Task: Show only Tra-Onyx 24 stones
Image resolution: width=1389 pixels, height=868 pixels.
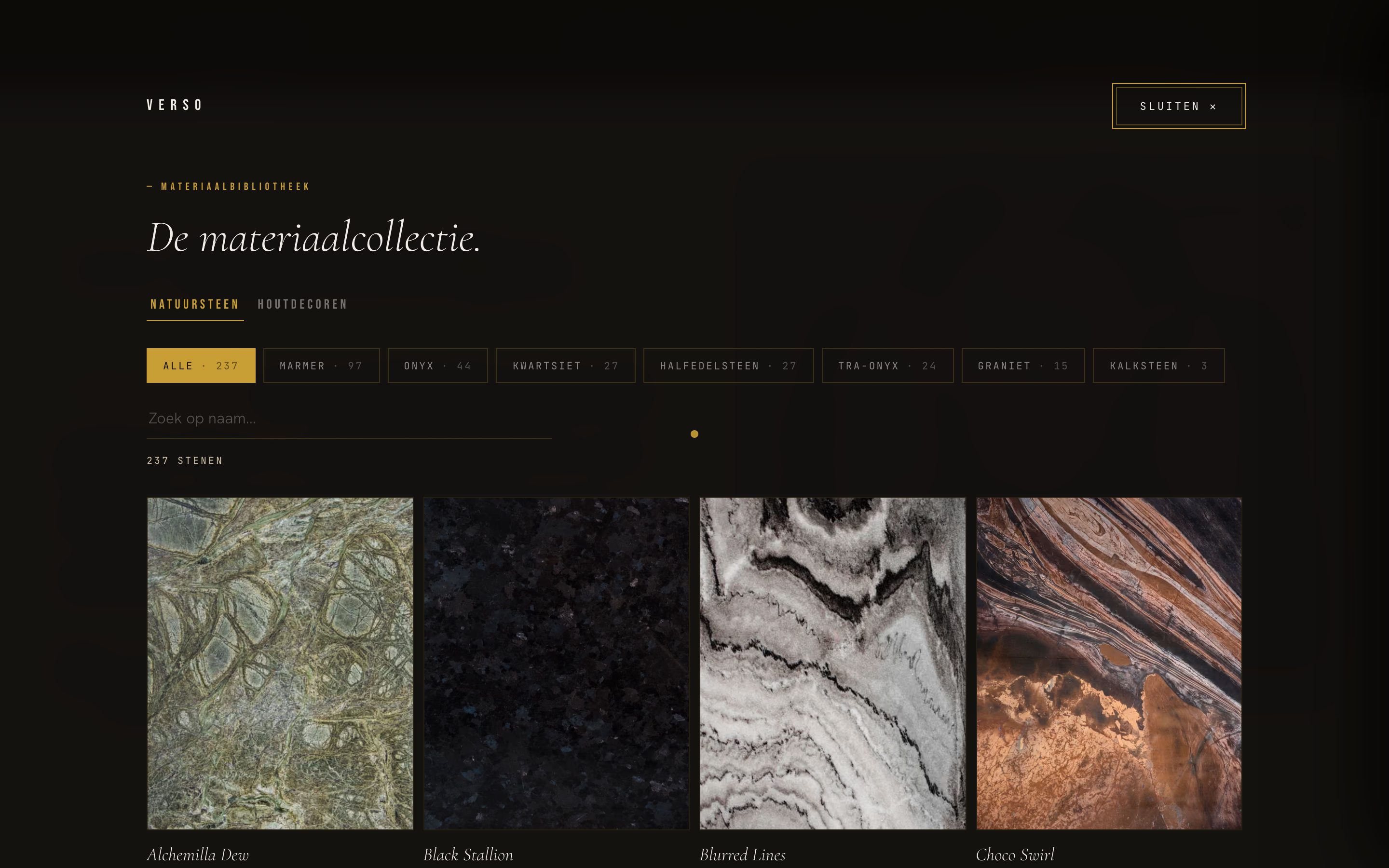Action: [x=887, y=366]
